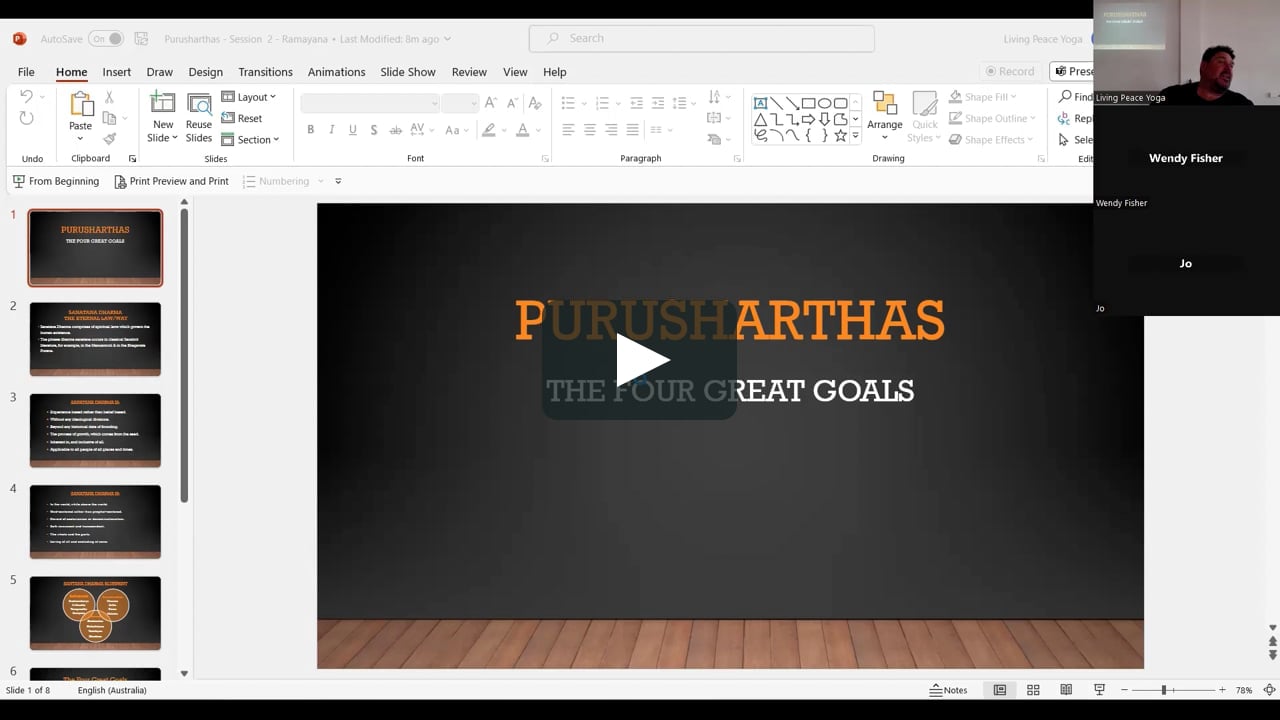1280x720 pixels.
Task: Click the Paste clipboard icon
Action: (x=80, y=105)
